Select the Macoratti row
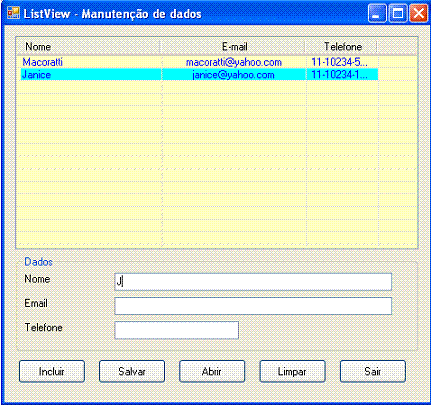 (x=199, y=62)
